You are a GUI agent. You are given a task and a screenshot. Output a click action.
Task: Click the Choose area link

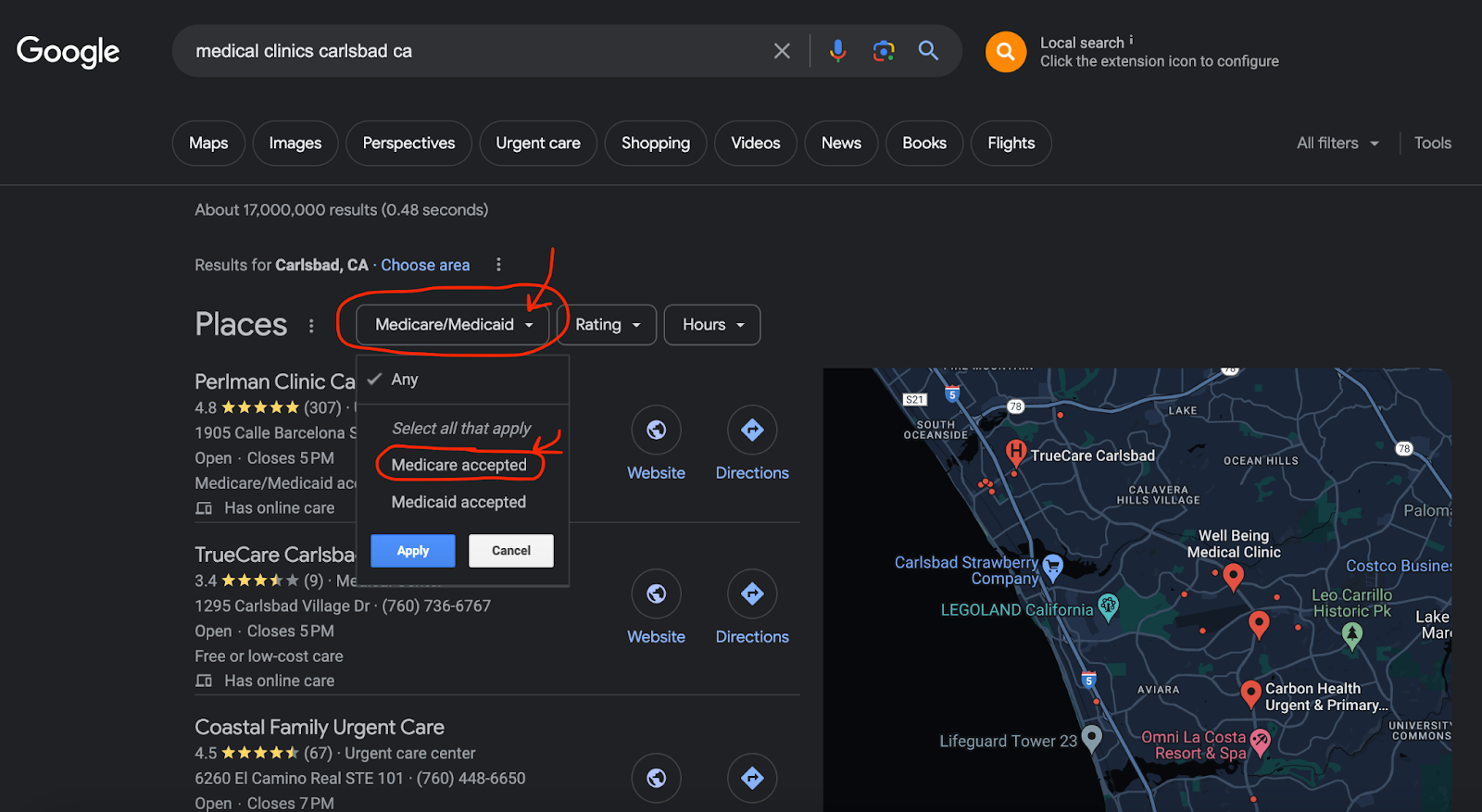tap(425, 265)
